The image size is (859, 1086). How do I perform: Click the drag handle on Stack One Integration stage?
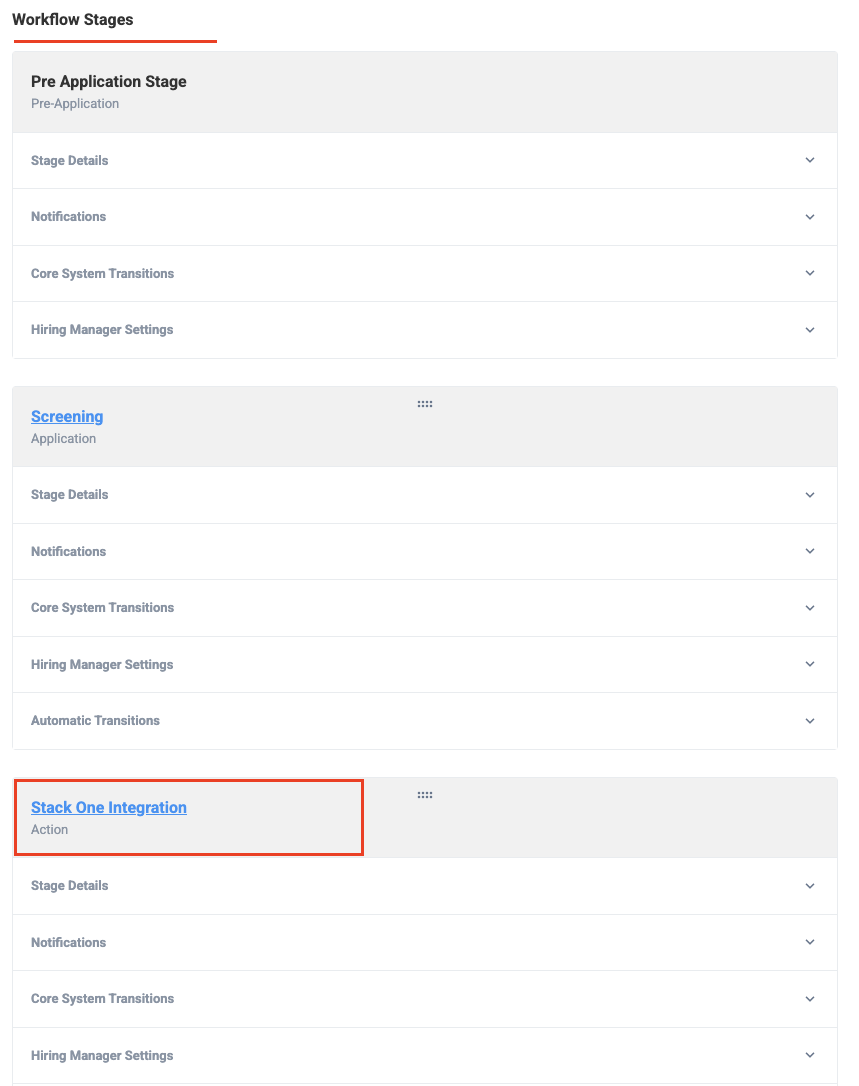(425, 795)
